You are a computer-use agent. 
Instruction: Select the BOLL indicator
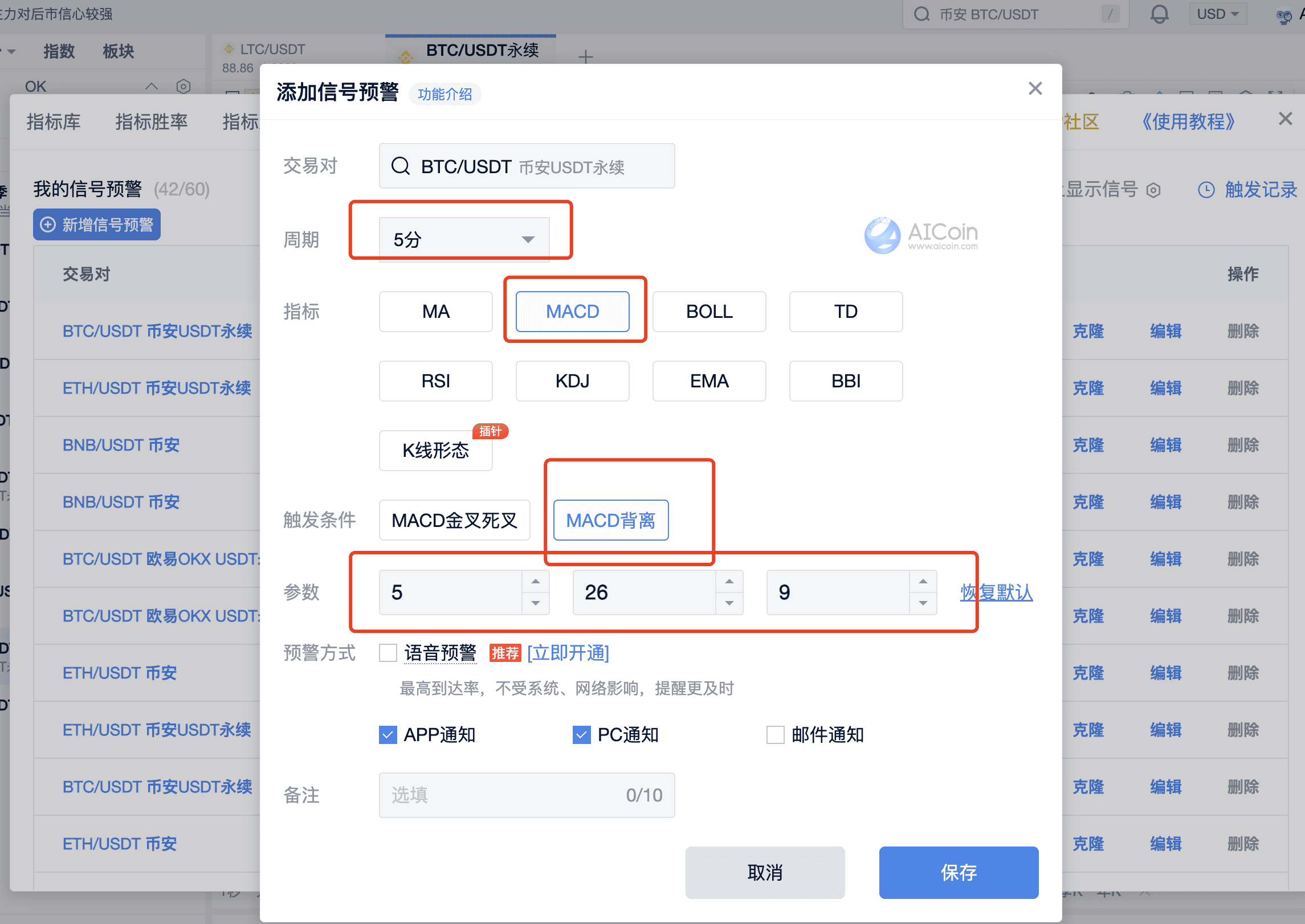pos(709,312)
